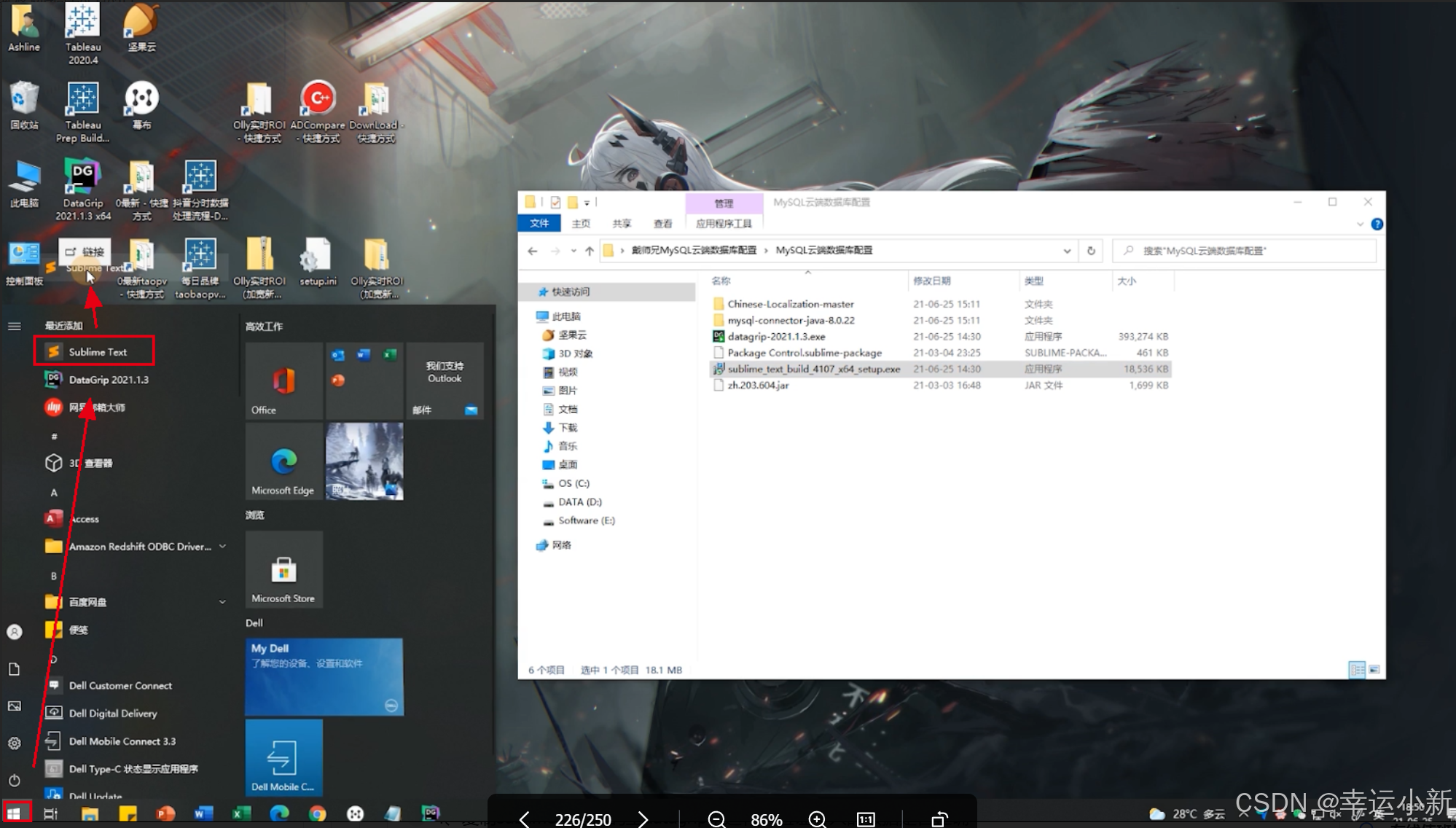This screenshot has width=1456, height=828.
Task: Go to next image with the right arrow
Action: coord(643,819)
